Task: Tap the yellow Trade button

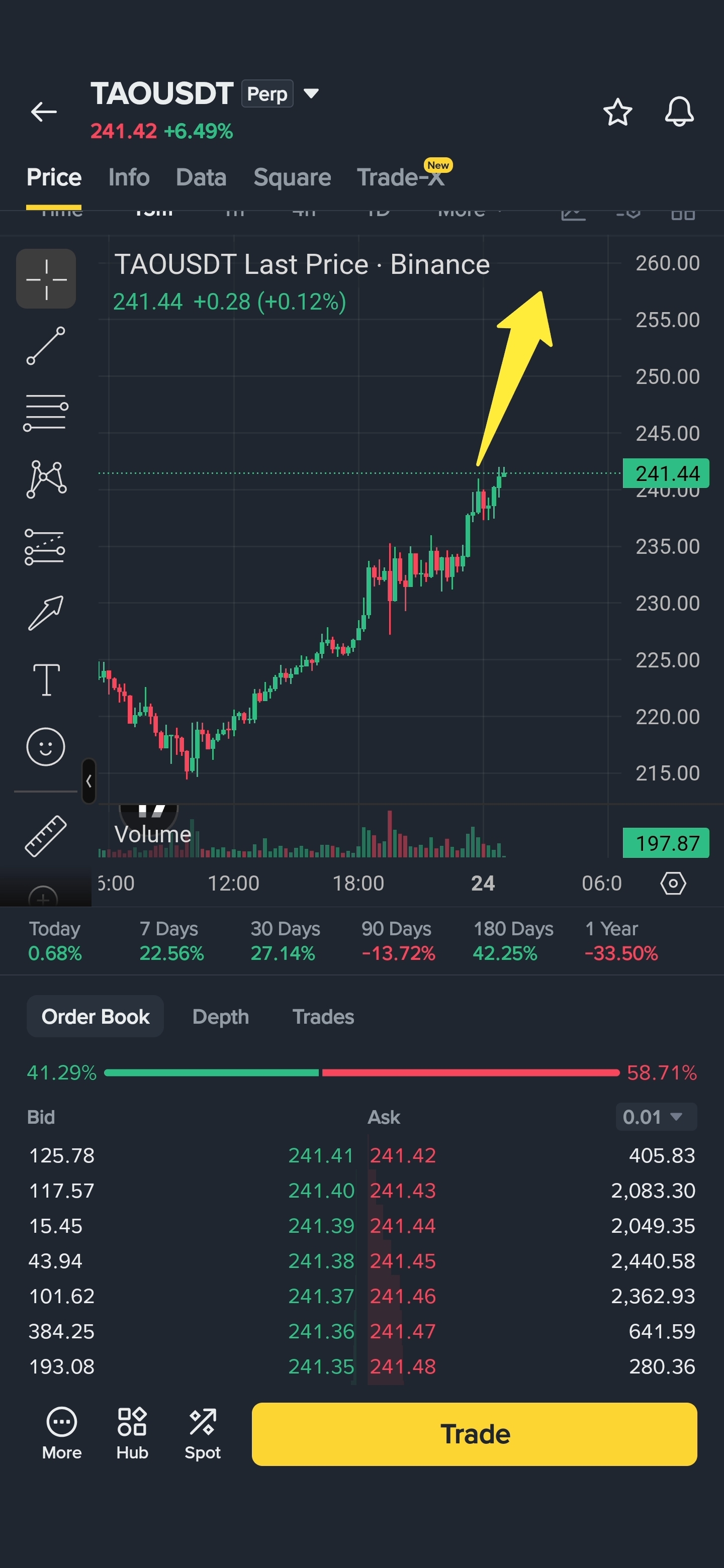Action: pos(474,1433)
